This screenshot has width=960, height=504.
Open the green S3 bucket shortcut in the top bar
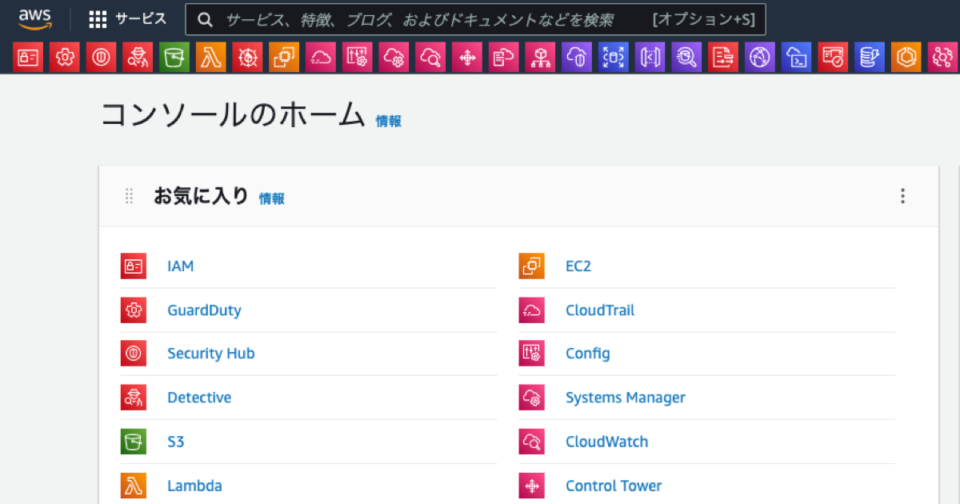click(x=174, y=58)
